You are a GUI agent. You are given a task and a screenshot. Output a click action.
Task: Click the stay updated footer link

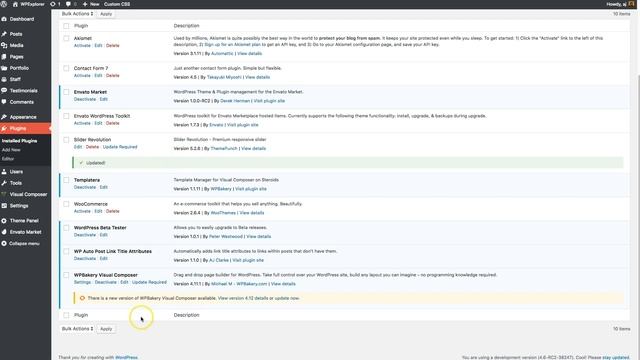pyautogui.click(x=616, y=358)
